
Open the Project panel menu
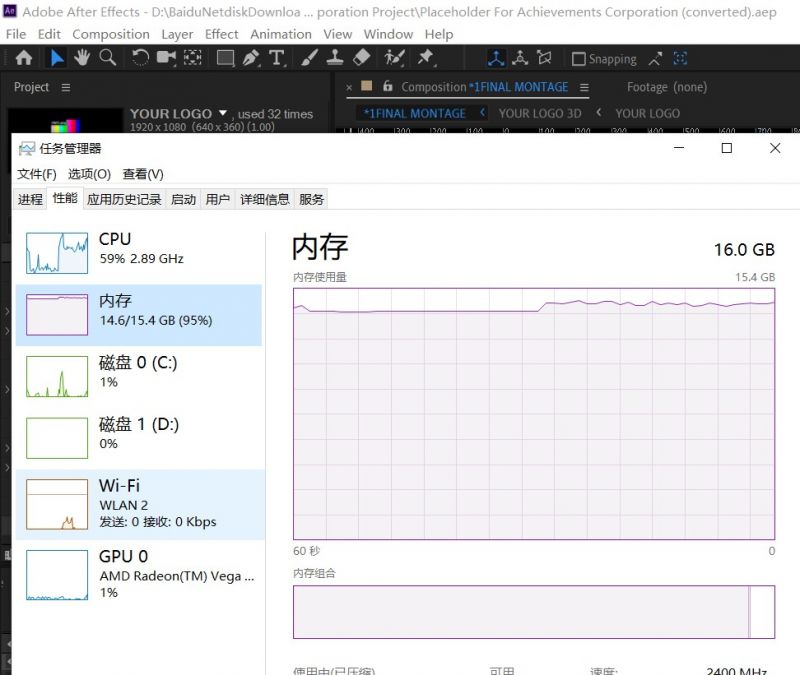click(x=66, y=87)
